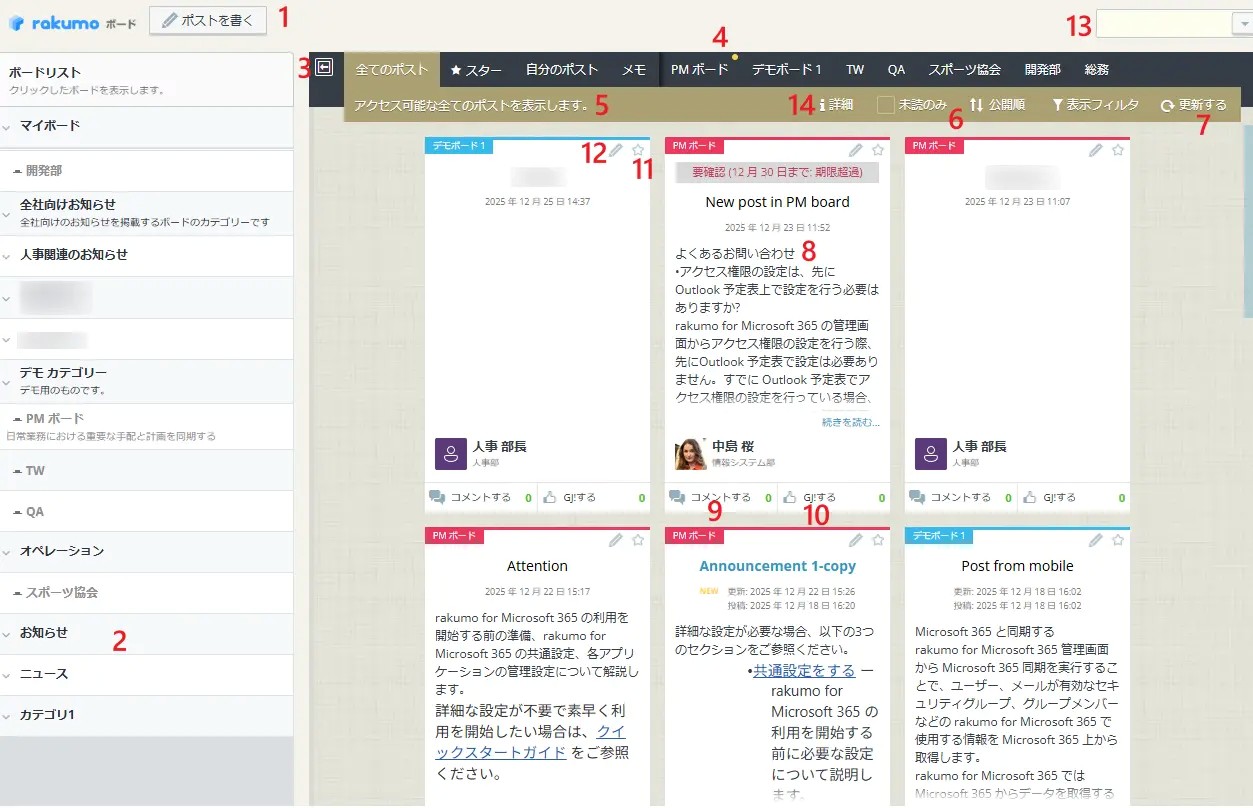Open the dropdown arrow in the top-right search box
1253x808 pixels.
point(1242,25)
